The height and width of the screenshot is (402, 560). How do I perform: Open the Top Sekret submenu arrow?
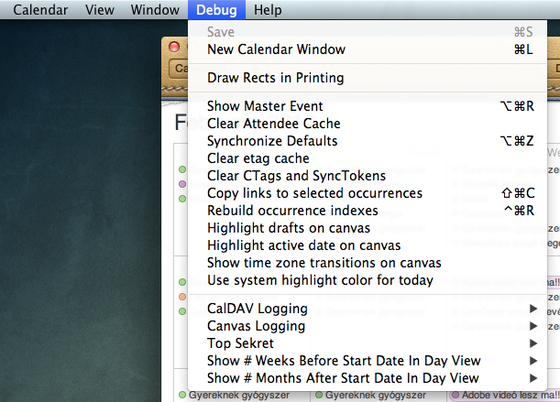coord(533,343)
